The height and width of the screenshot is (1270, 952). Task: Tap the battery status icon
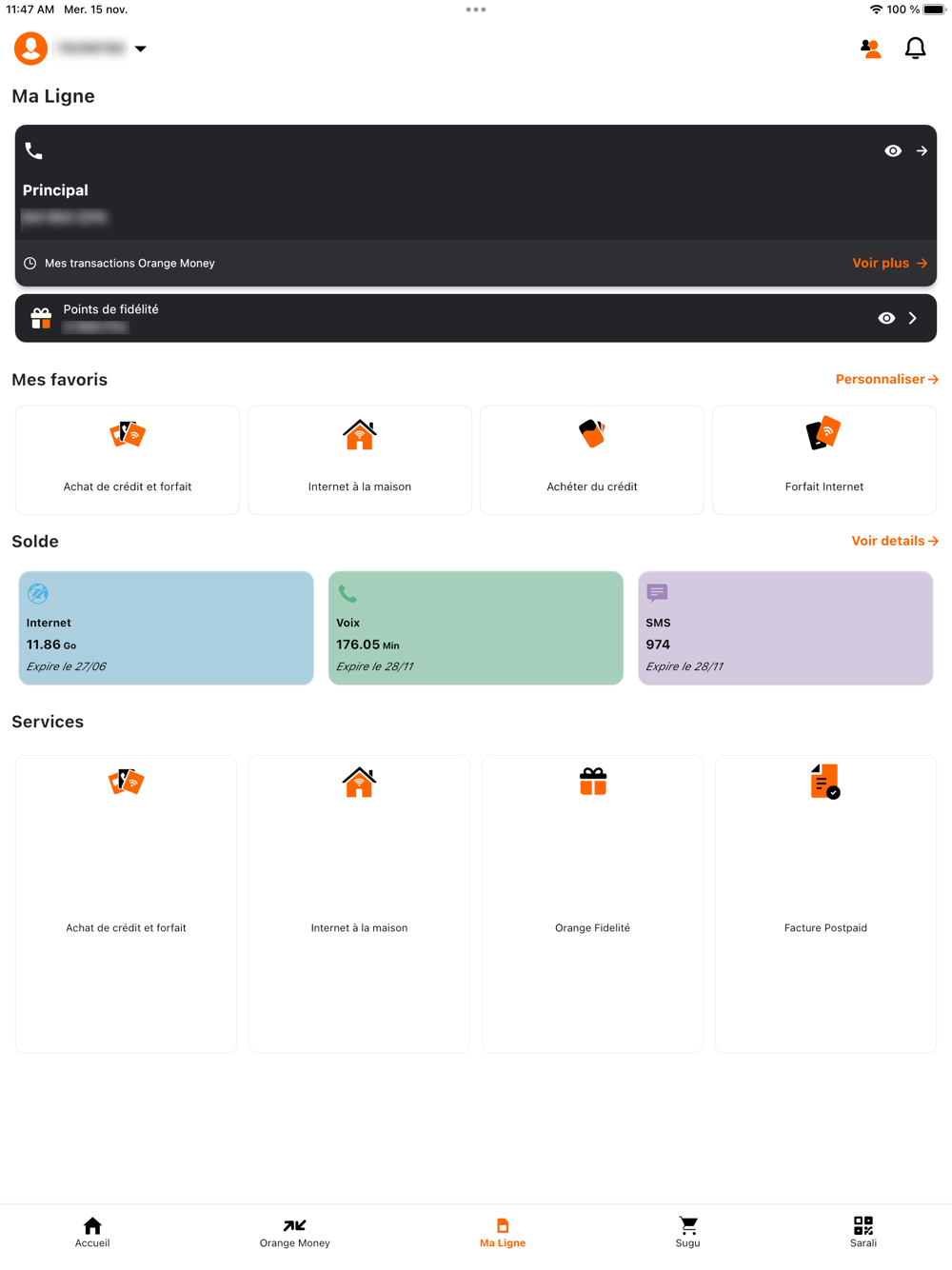pyautogui.click(x=934, y=10)
